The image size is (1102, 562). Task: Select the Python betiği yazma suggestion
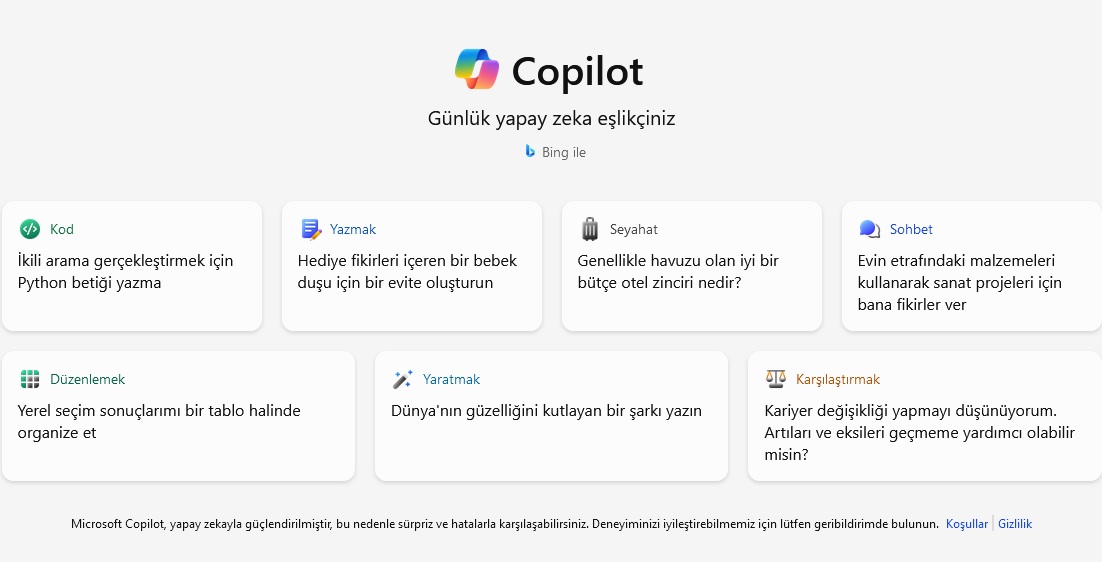coord(132,266)
